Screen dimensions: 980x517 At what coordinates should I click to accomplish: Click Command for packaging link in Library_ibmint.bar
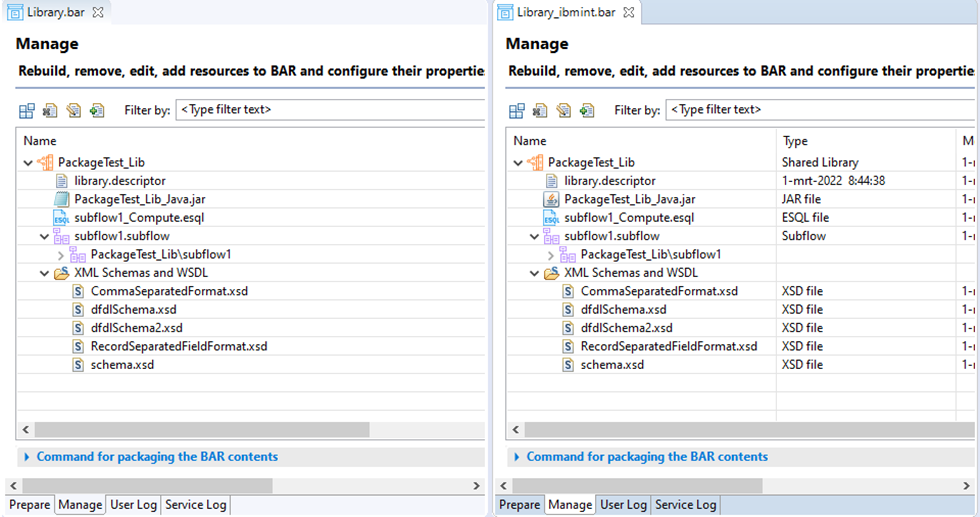(647, 457)
